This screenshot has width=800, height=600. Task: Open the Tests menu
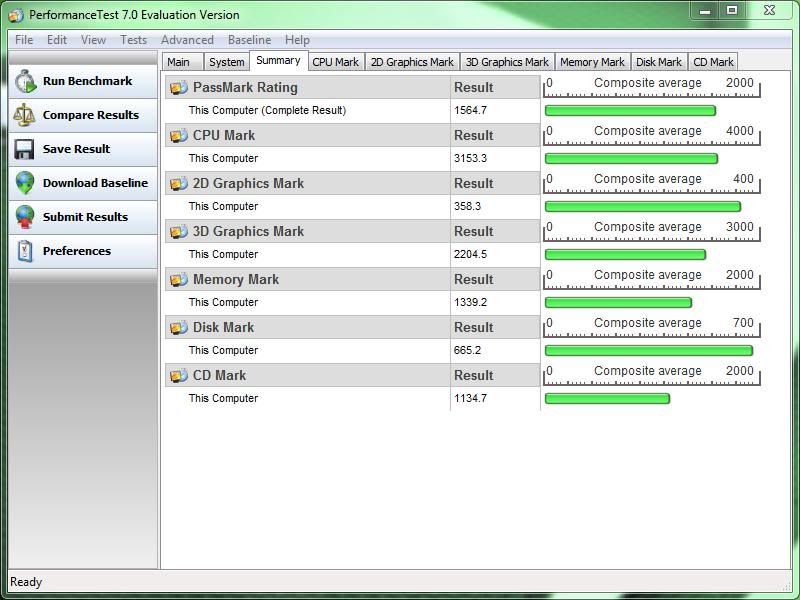133,40
